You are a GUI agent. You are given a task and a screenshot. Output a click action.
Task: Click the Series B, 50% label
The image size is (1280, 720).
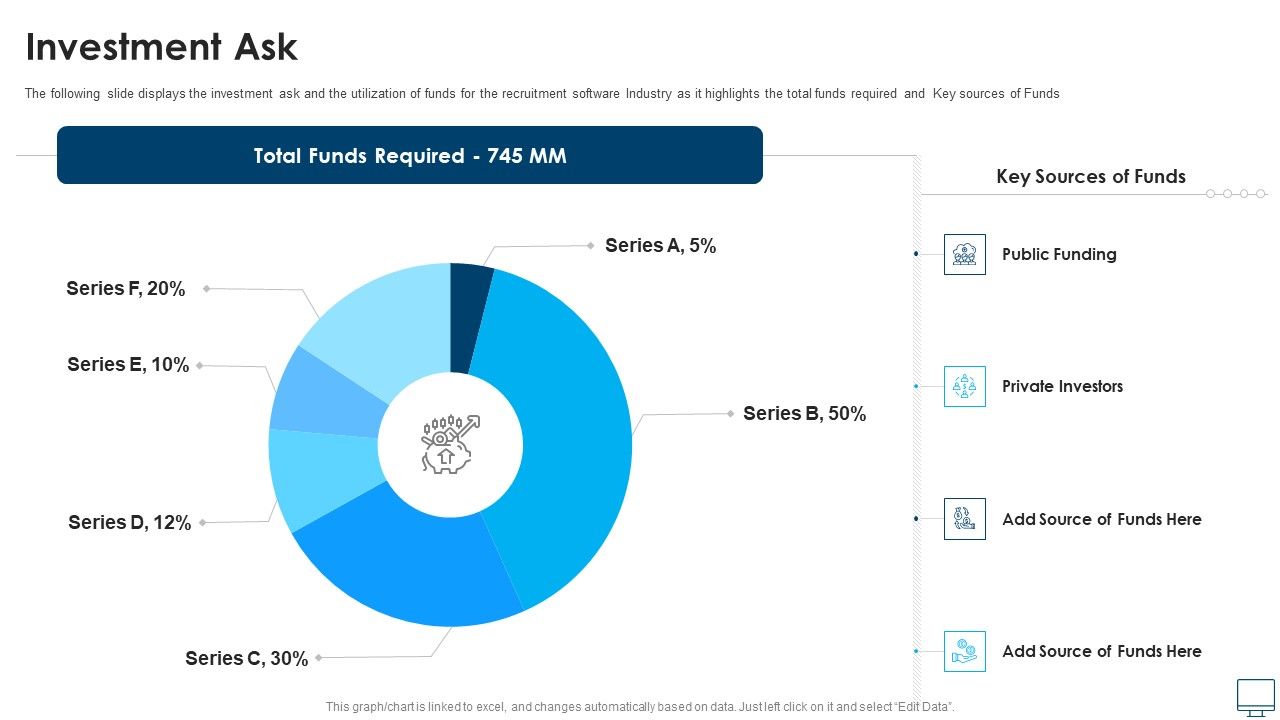pyautogui.click(x=805, y=413)
